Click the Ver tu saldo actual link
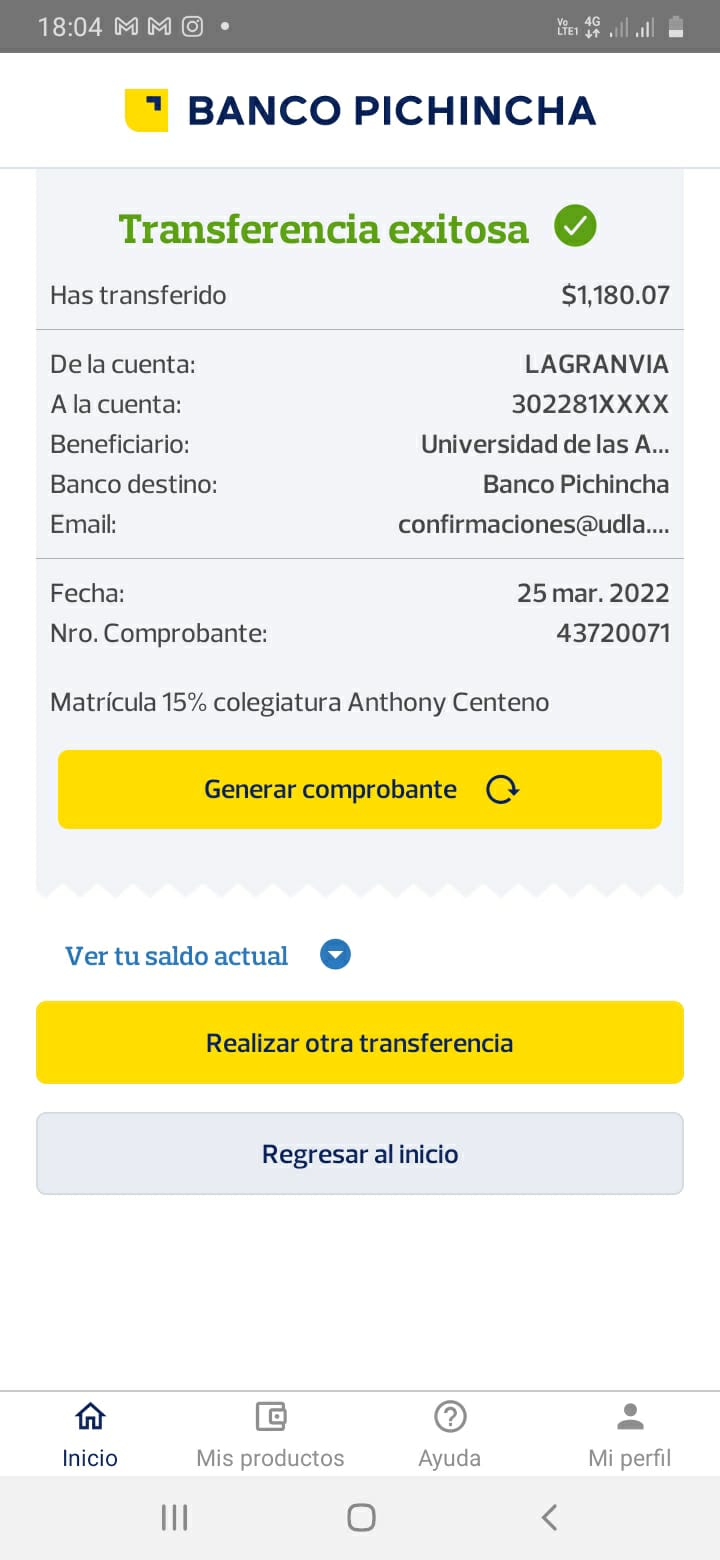 pyautogui.click(x=177, y=956)
